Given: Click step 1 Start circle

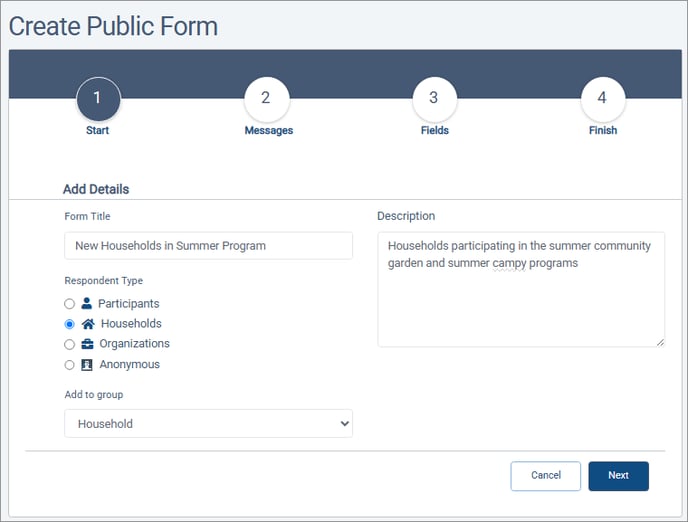Looking at the screenshot, I should [98, 99].
